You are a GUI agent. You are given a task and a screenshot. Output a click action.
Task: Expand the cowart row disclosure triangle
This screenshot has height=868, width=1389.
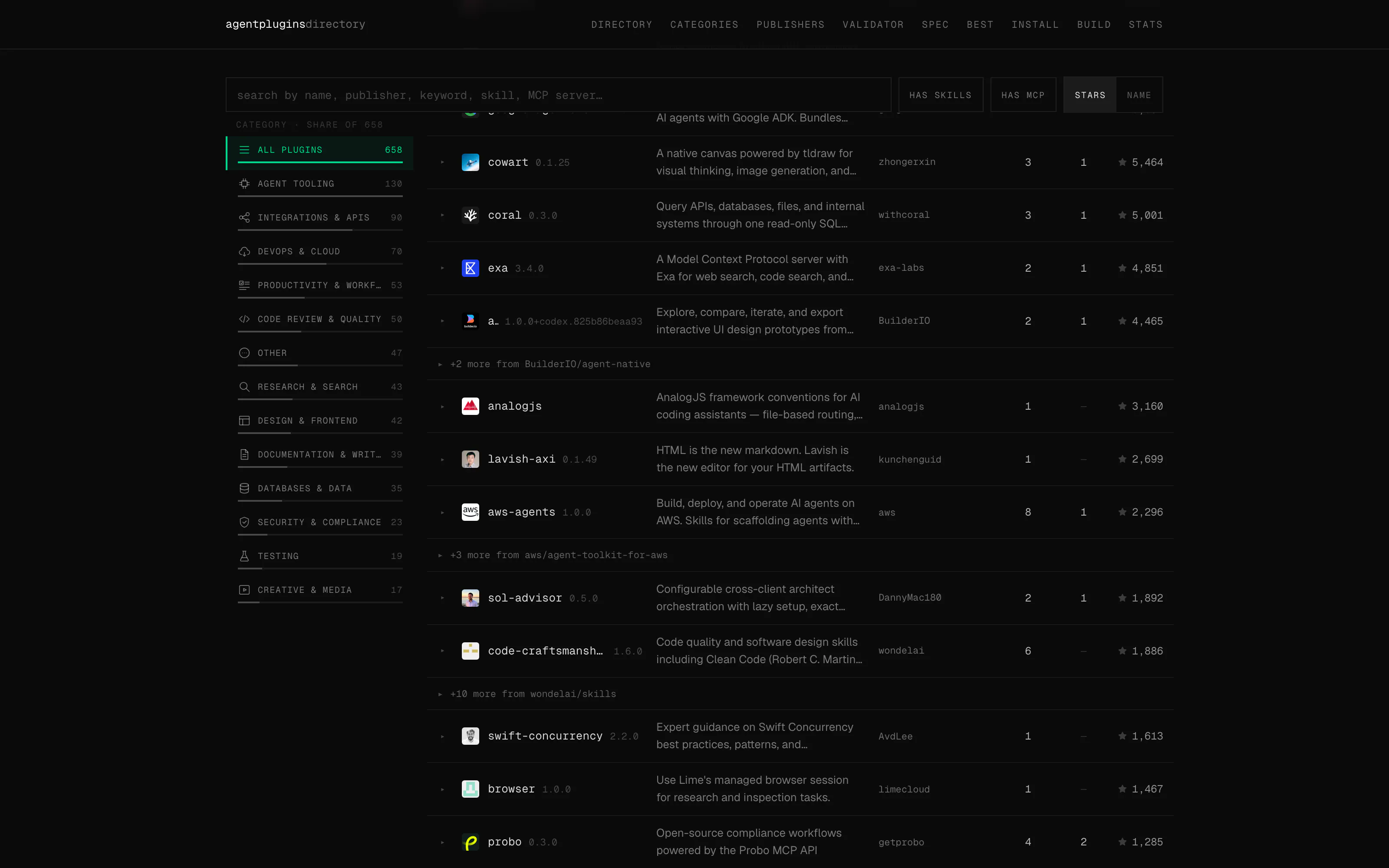click(x=443, y=162)
